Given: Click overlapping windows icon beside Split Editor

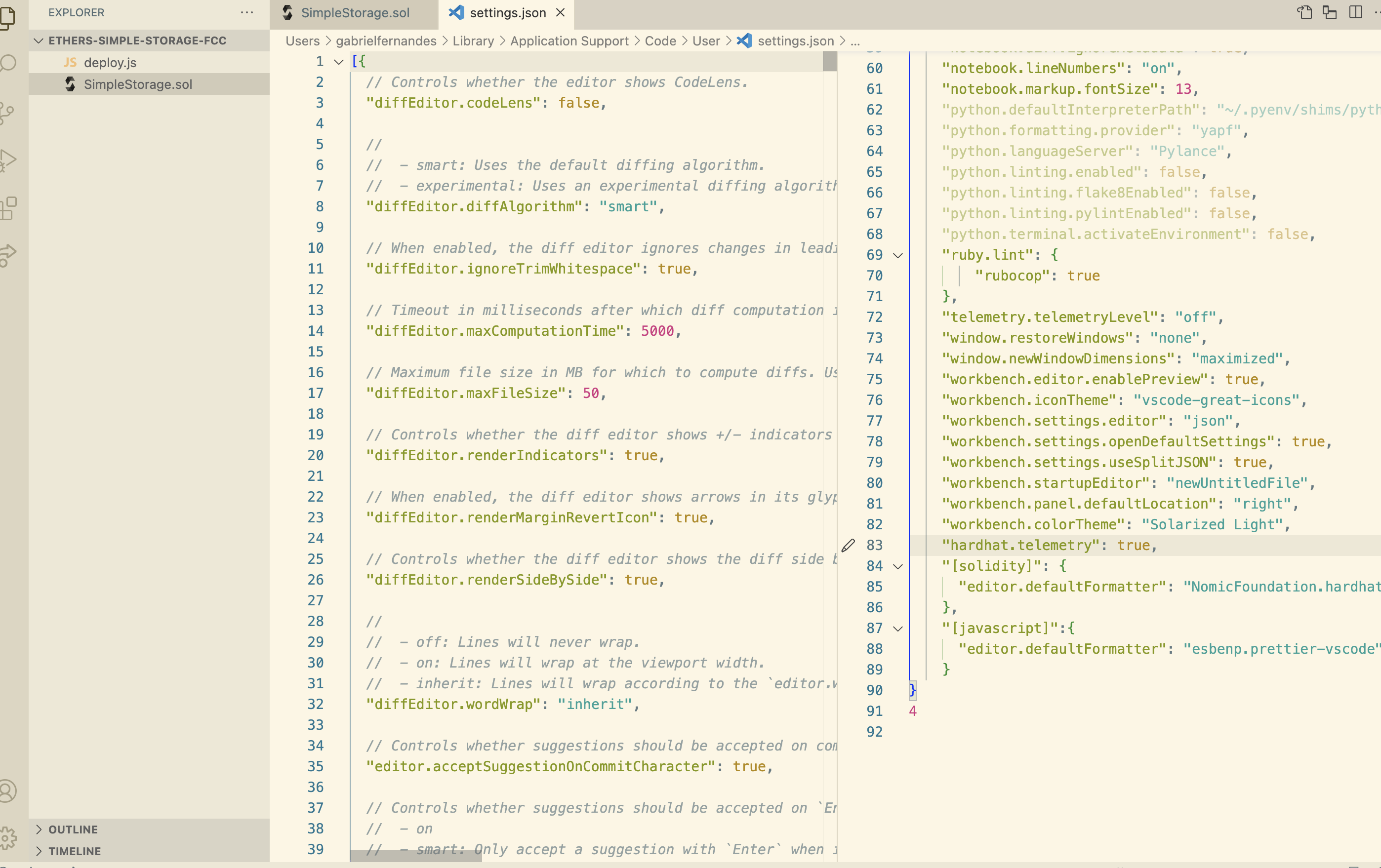Looking at the screenshot, I should 1329,12.
